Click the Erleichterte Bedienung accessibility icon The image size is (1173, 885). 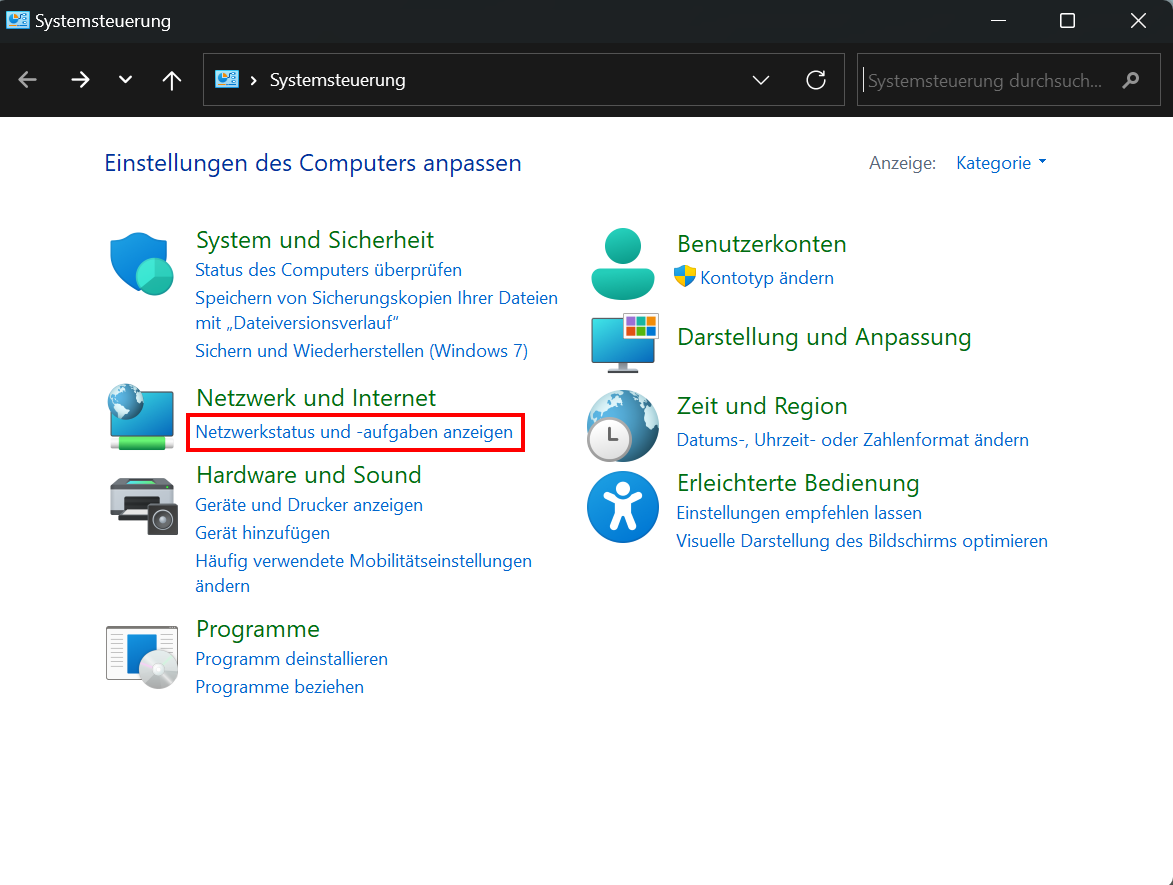coord(622,507)
